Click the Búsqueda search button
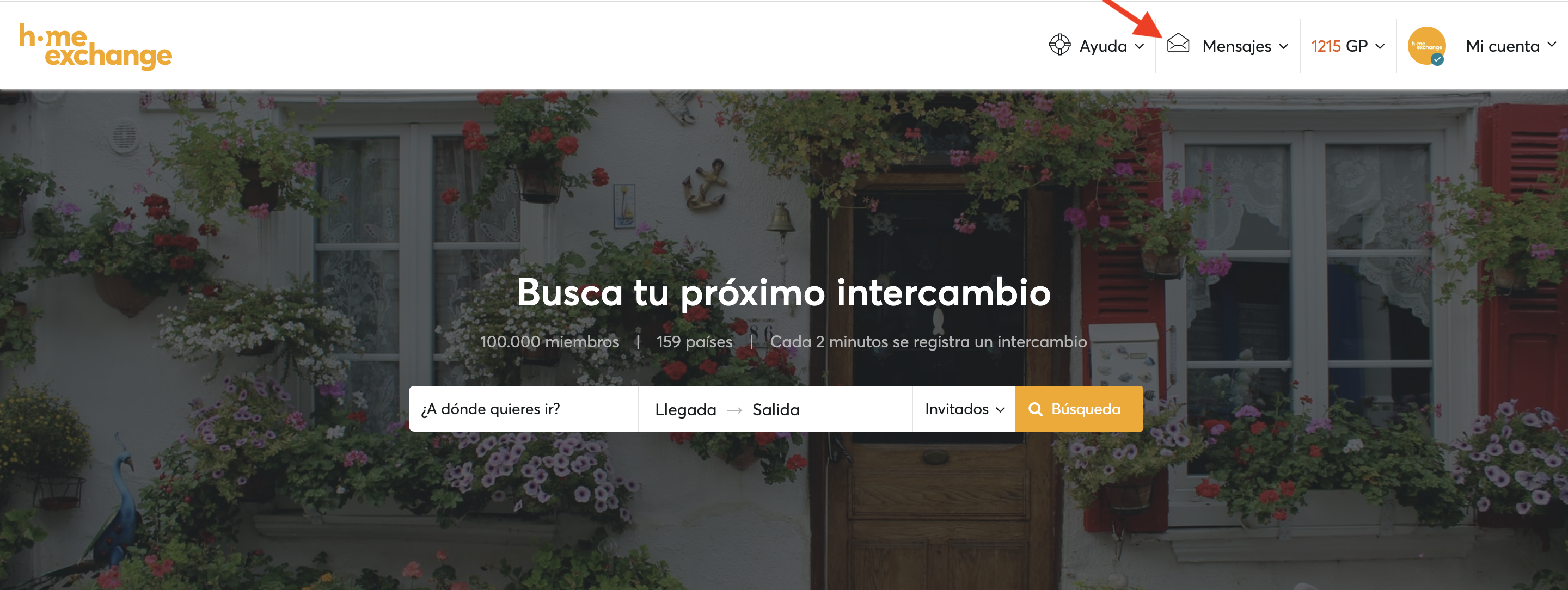 [x=1079, y=409]
